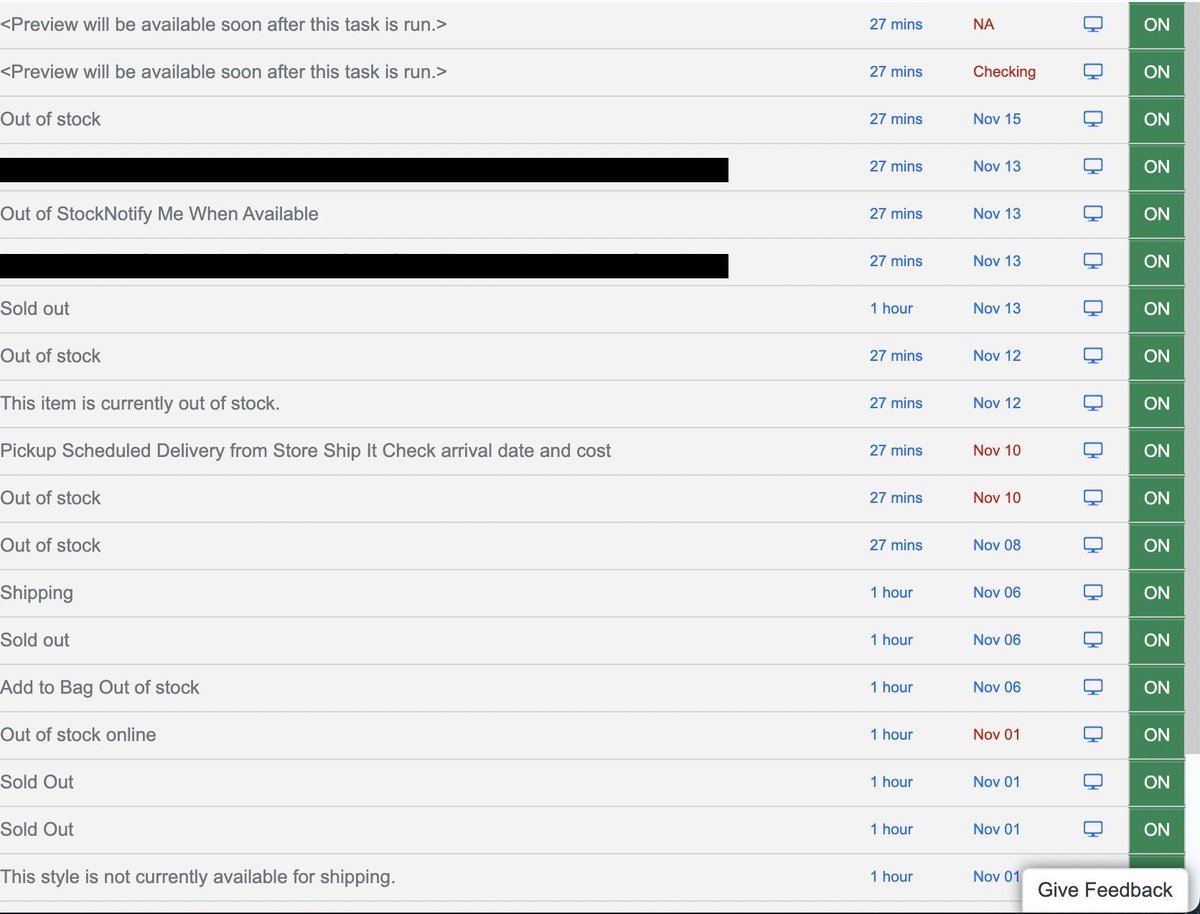Open the monitor icon in the Shipping row
This screenshot has height=914, width=1200.
[x=1093, y=592]
